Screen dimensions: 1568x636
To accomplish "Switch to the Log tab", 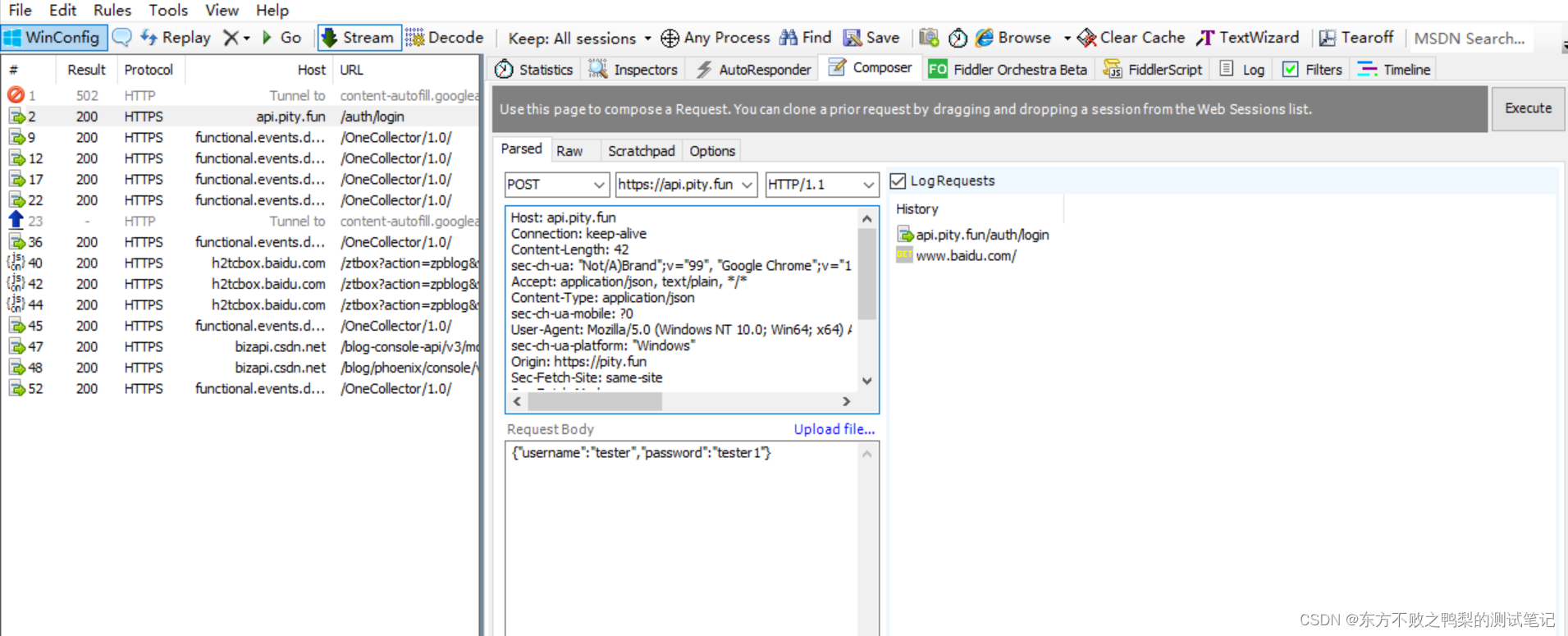I will [1242, 70].
